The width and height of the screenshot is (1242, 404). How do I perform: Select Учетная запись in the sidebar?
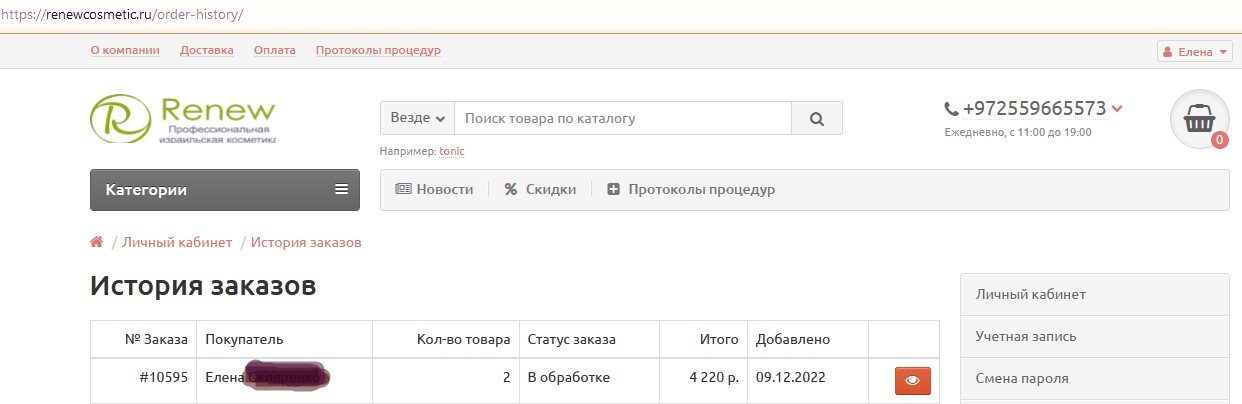point(1095,336)
